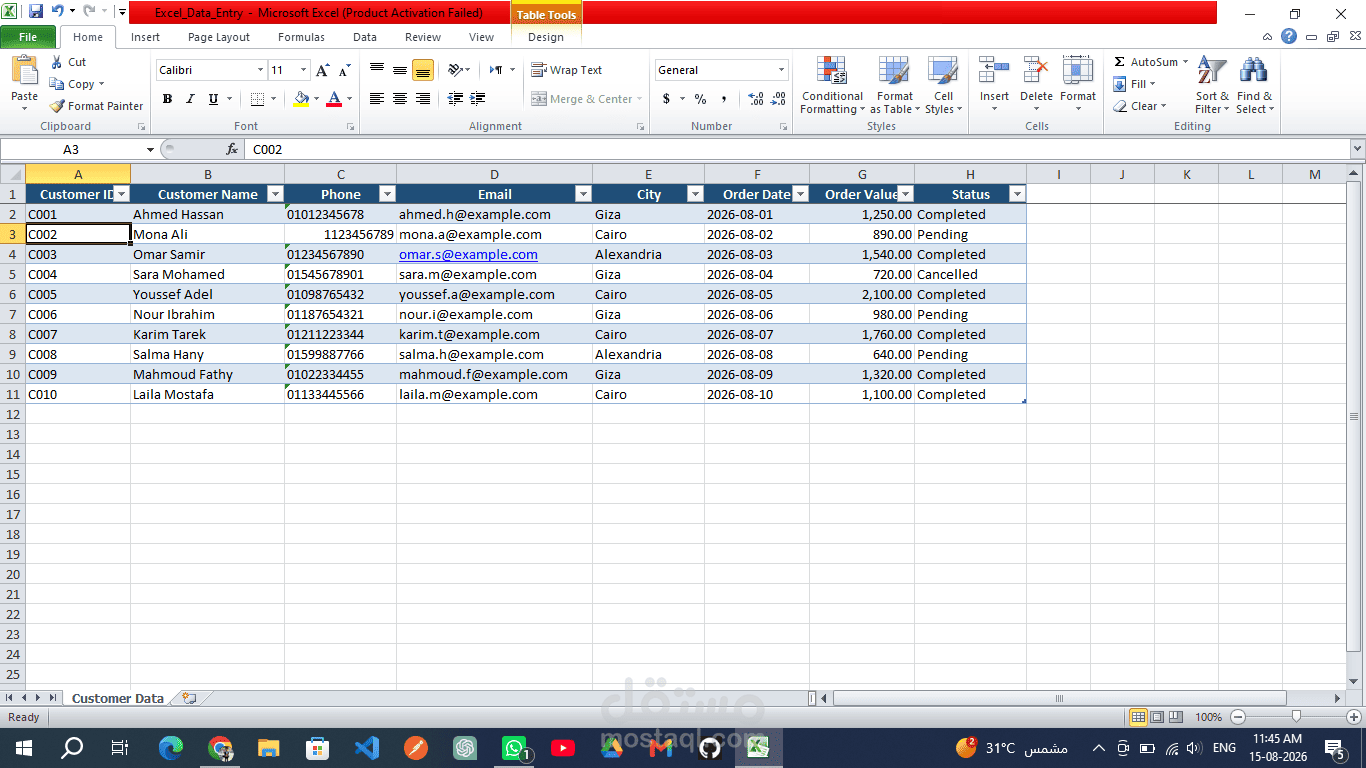1366x768 pixels.
Task: Switch to the Page Layout tab
Action: [219, 37]
